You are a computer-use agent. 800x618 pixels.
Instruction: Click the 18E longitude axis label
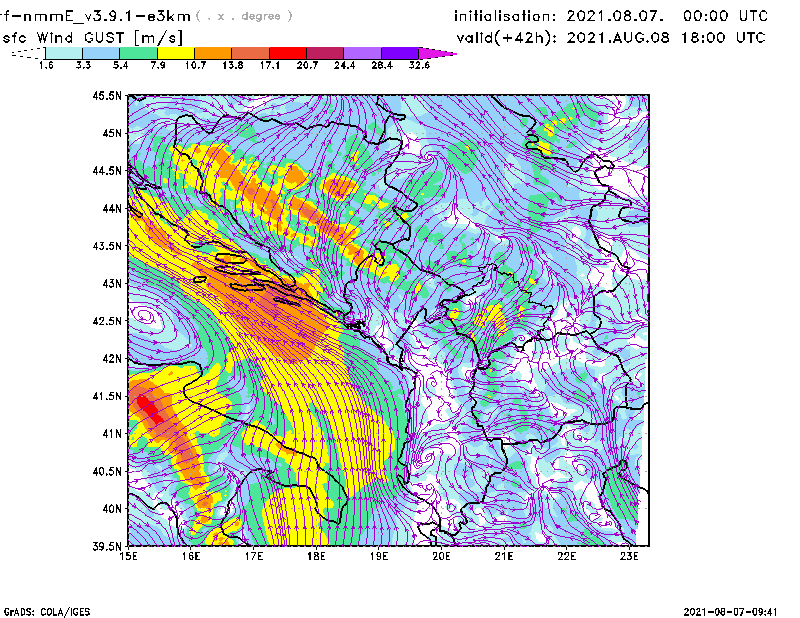[x=316, y=556]
